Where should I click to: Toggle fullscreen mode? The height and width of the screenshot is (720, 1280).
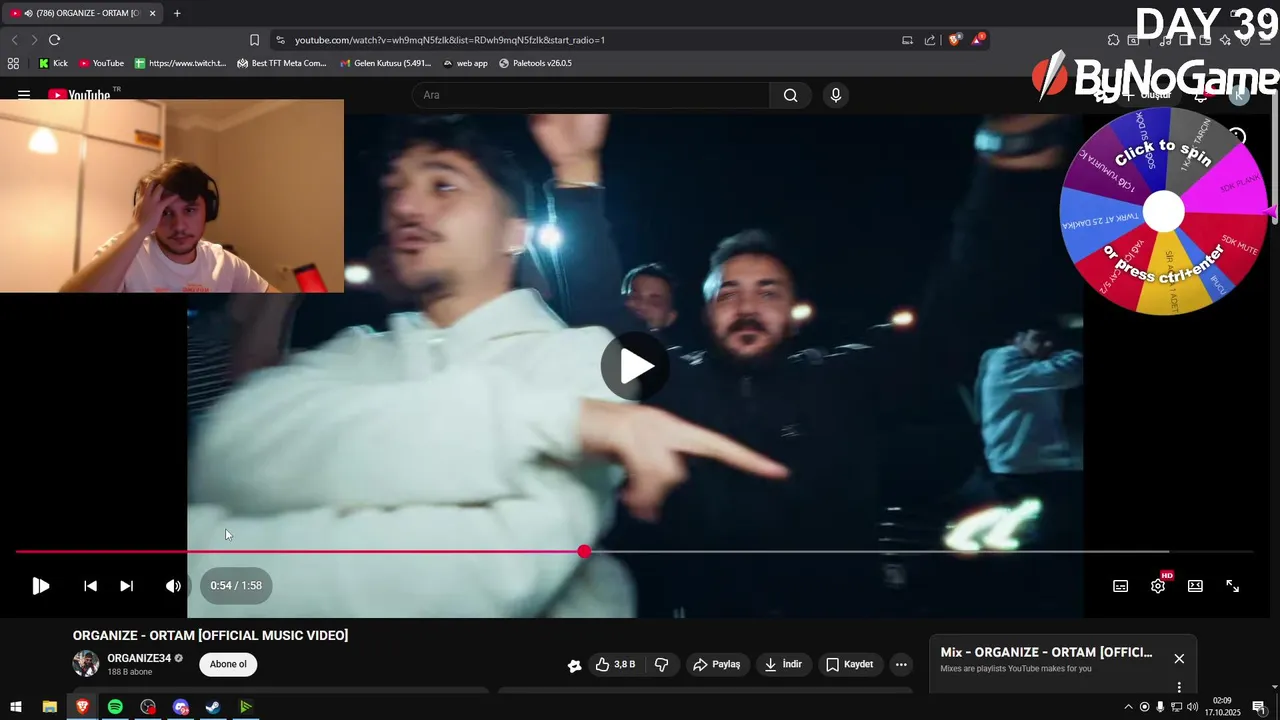click(x=1232, y=586)
